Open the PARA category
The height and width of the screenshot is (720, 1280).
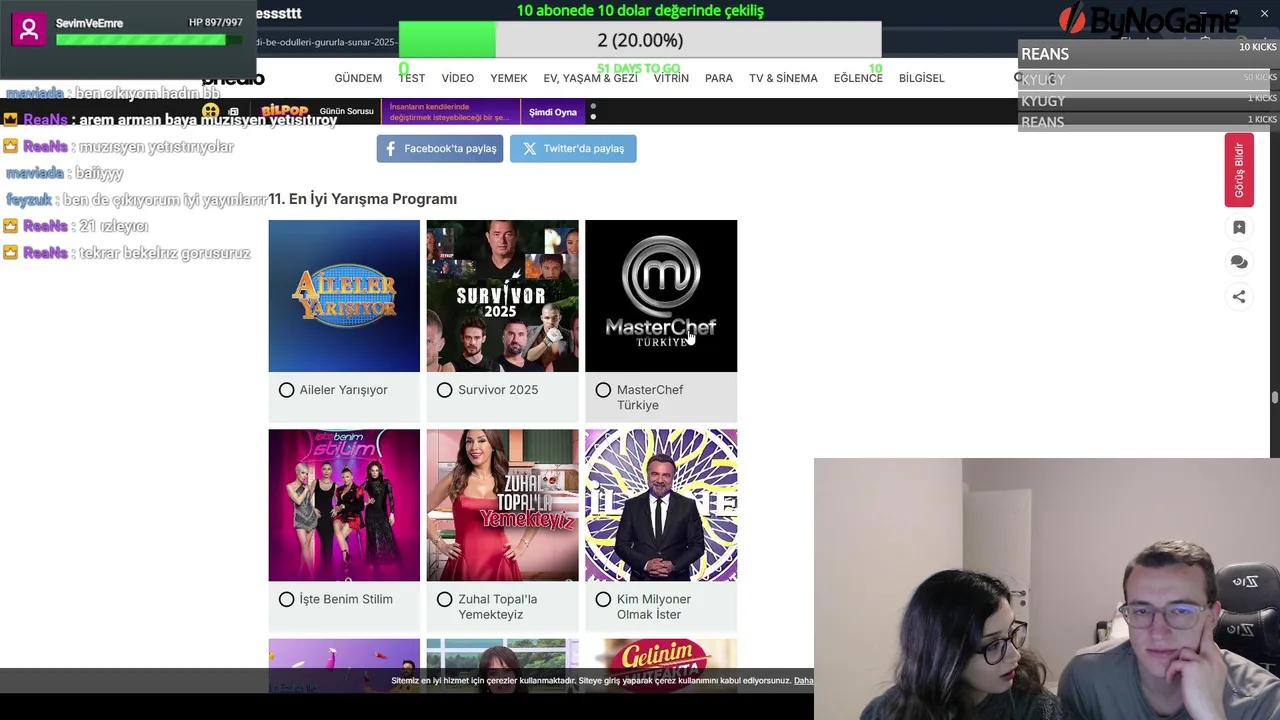point(719,78)
